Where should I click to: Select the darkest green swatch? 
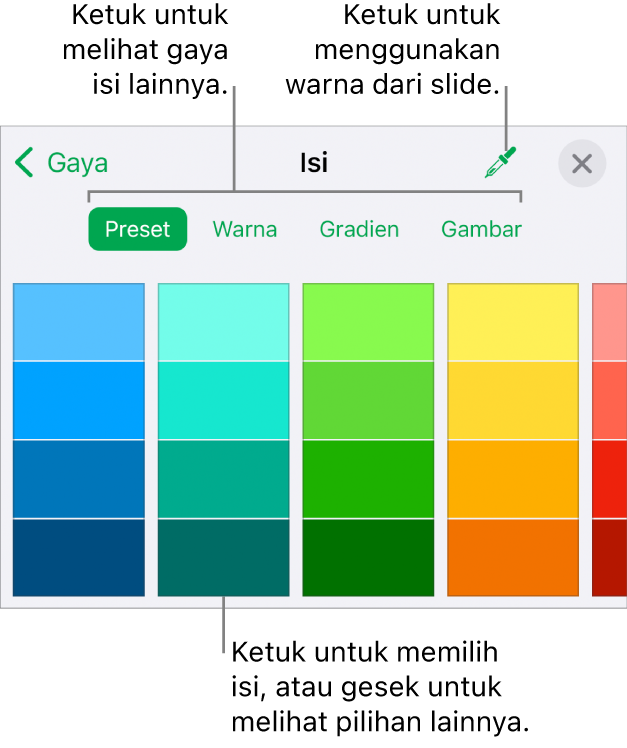(368, 557)
